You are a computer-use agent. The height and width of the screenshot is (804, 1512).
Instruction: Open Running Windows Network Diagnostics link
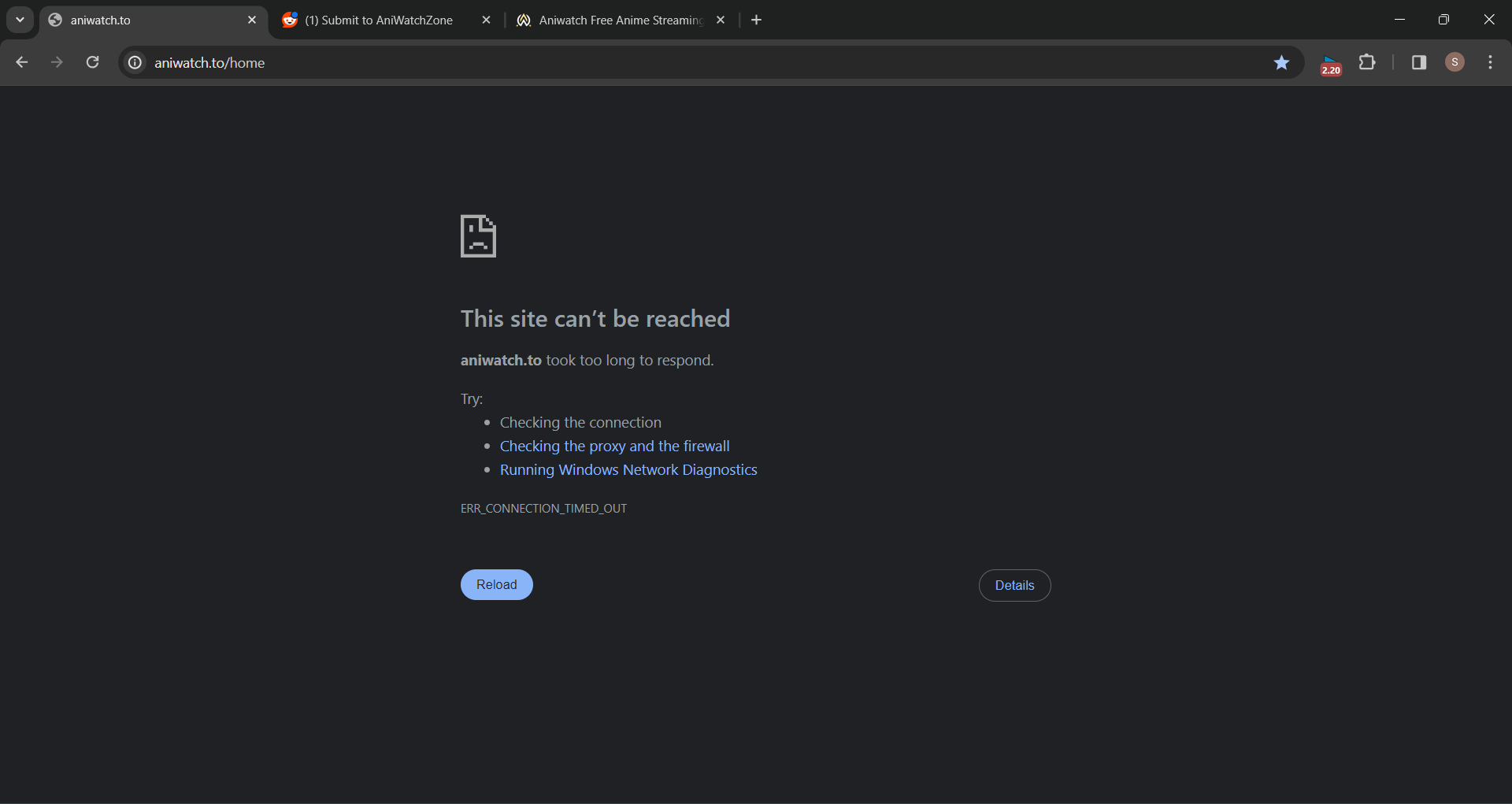(x=628, y=470)
